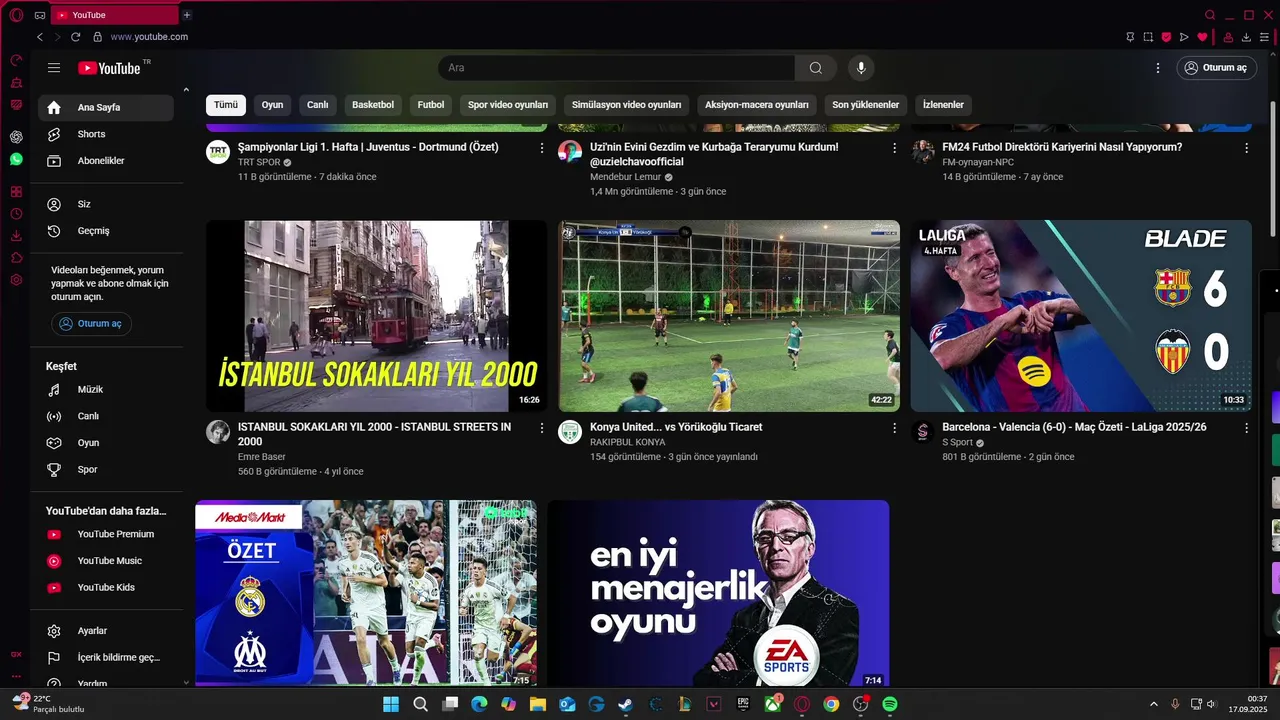Select Simülasyon video oyunları chip

point(626,105)
